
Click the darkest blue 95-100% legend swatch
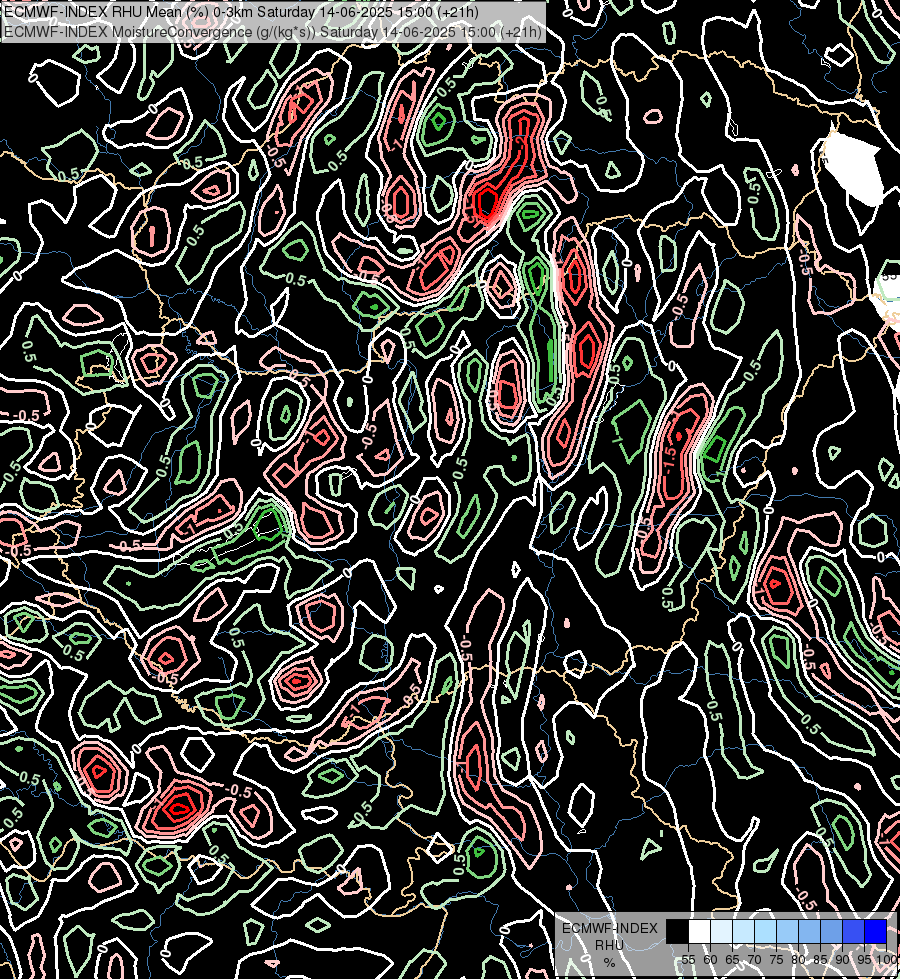pyautogui.click(x=876, y=931)
